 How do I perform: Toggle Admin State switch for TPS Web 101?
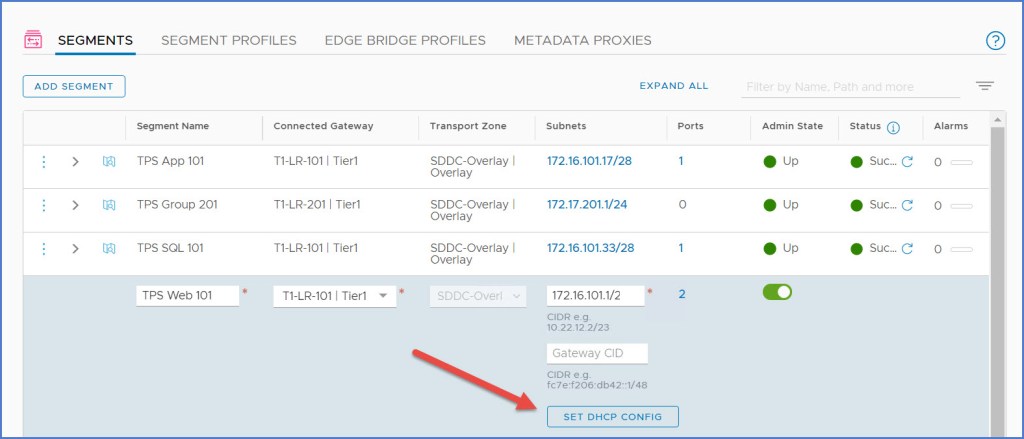pyautogui.click(x=777, y=292)
